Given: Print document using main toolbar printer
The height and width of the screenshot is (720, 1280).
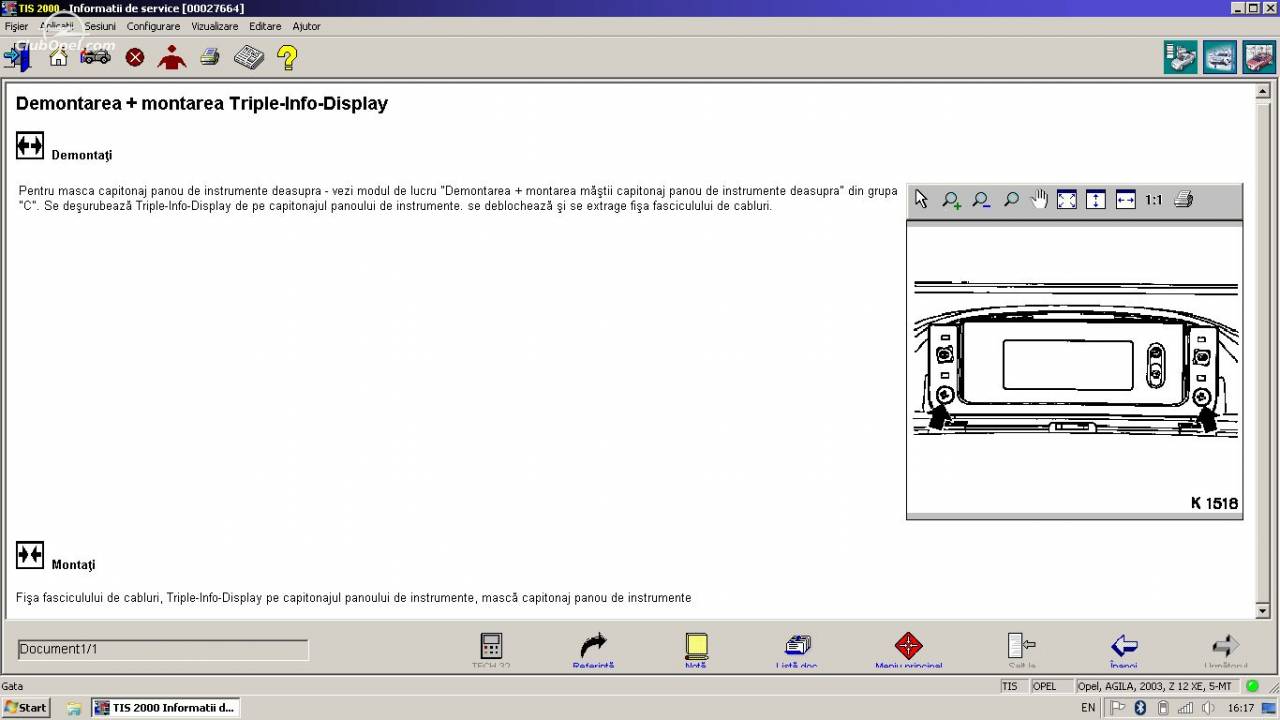Looking at the screenshot, I should point(209,57).
